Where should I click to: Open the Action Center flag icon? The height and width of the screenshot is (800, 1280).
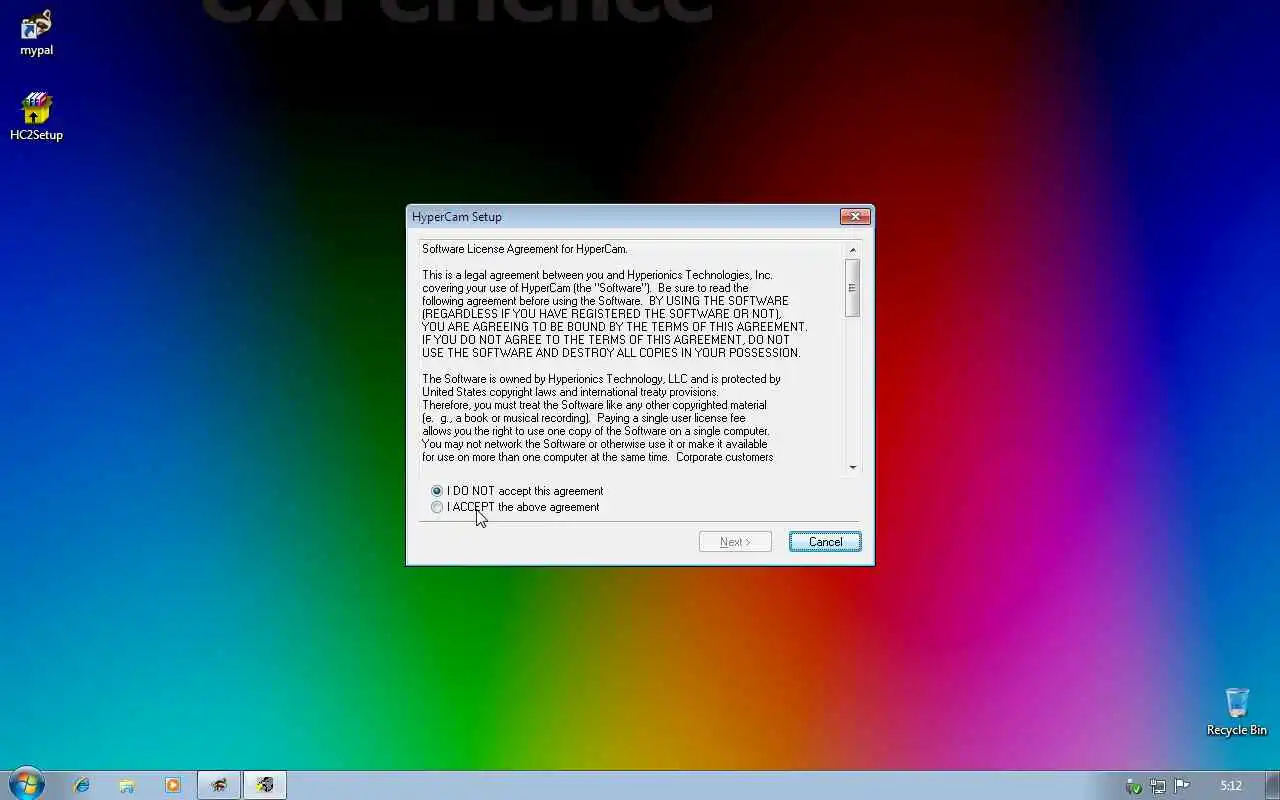pyautogui.click(x=1182, y=786)
